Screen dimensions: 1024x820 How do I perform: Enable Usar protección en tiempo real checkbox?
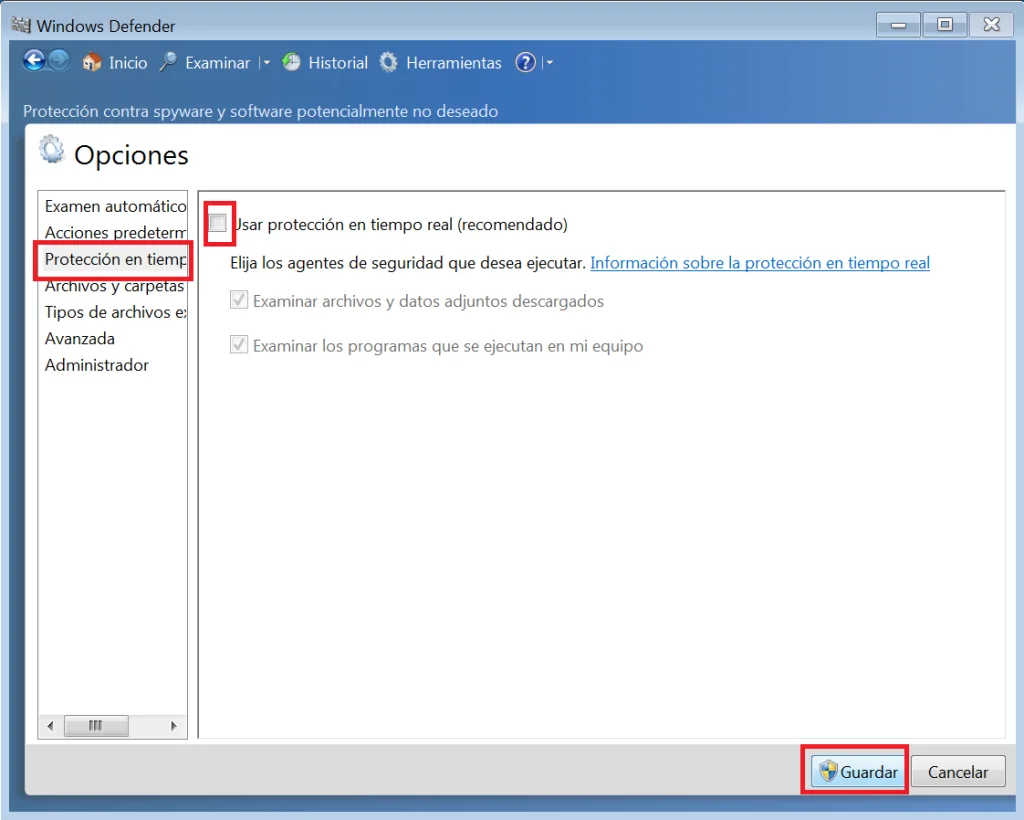point(218,223)
